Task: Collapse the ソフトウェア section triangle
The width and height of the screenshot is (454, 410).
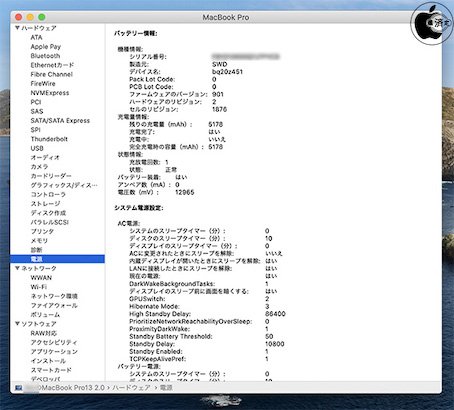Action: point(17,324)
